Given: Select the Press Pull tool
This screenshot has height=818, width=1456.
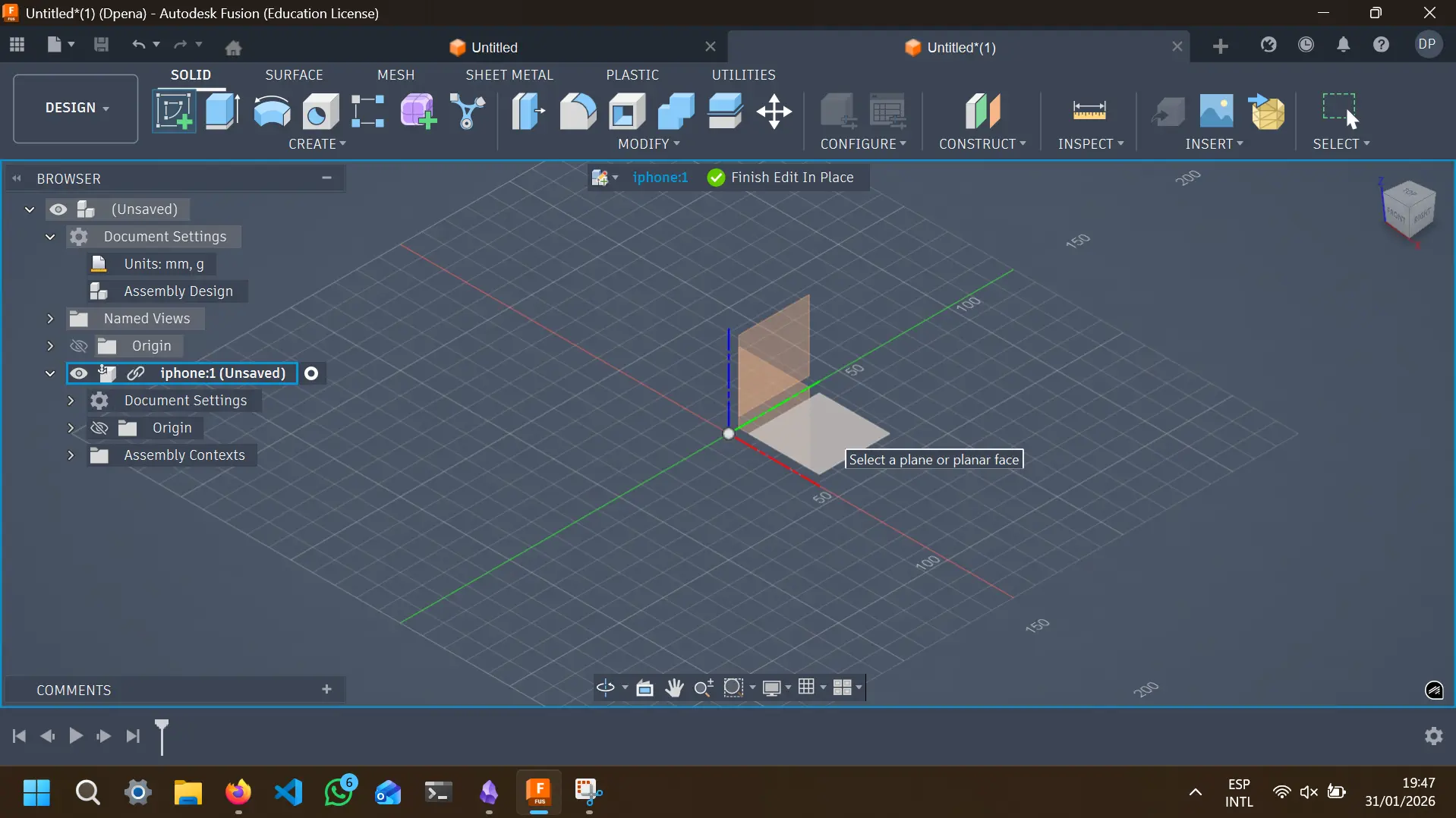Looking at the screenshot, I should tap(528, 112).
